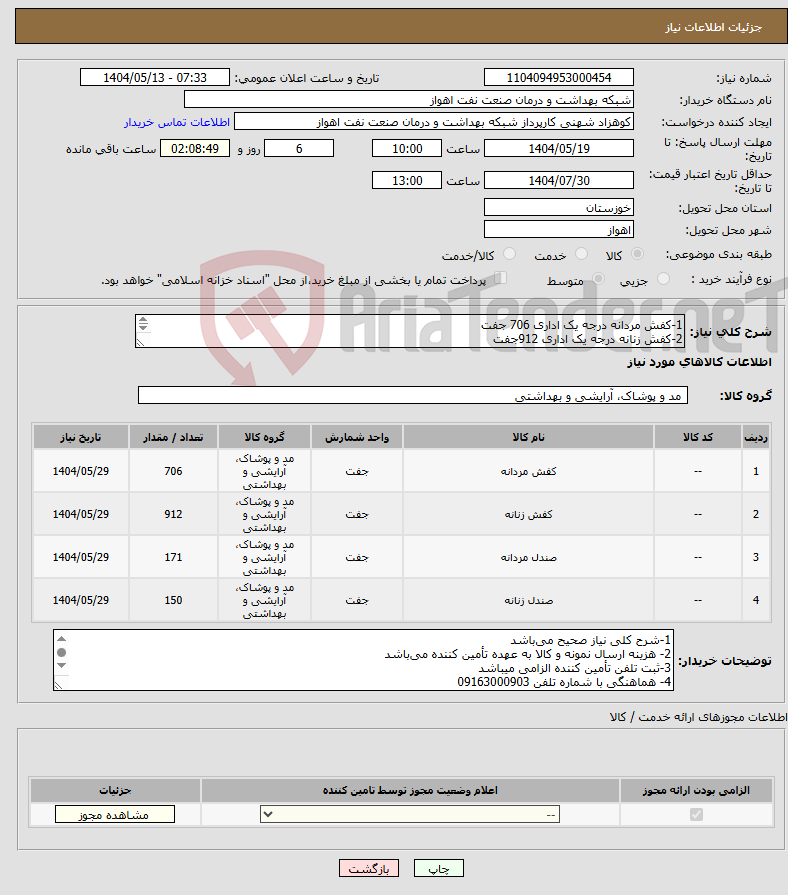This screenshot has width=788, height=895.
Task: Click the need number field 1104094953000454
Action: pyautogui.click(x=559, y=78)
